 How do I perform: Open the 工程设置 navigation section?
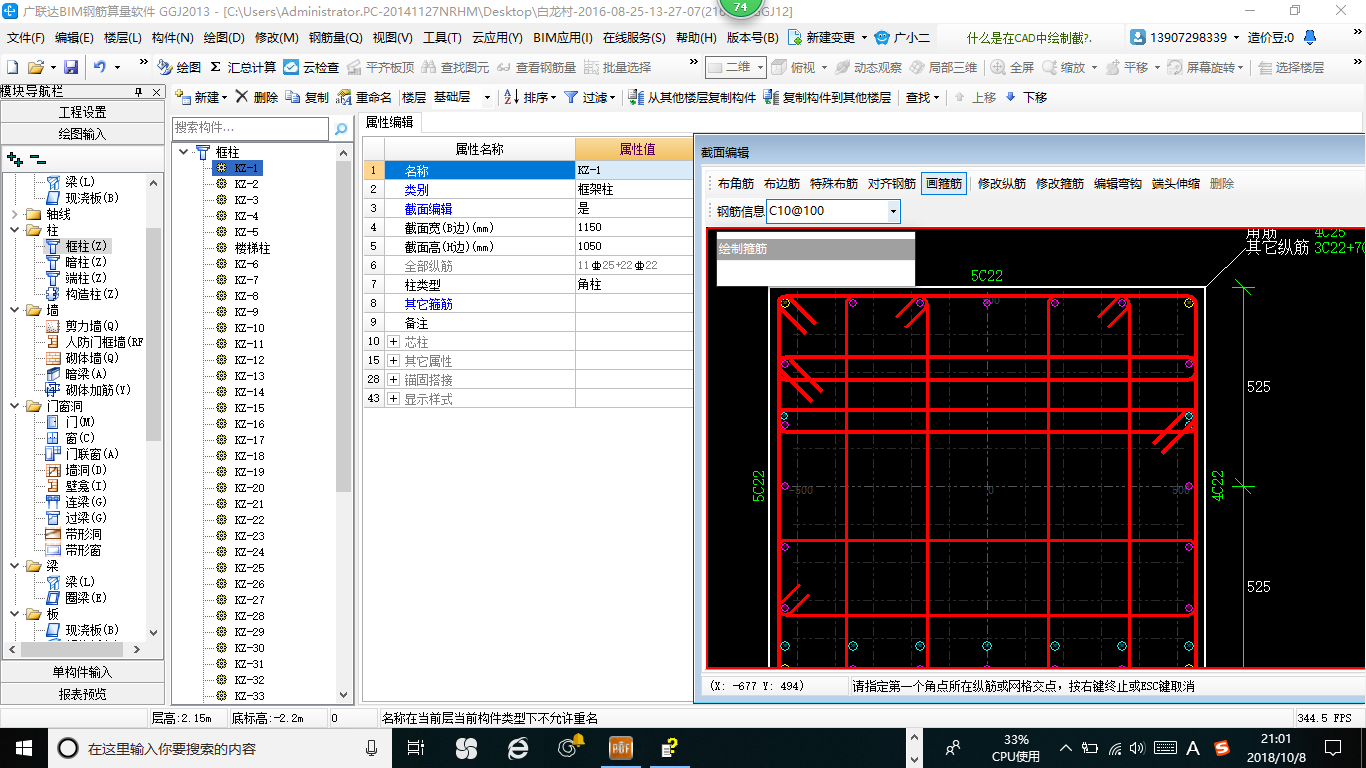(82, 112)
